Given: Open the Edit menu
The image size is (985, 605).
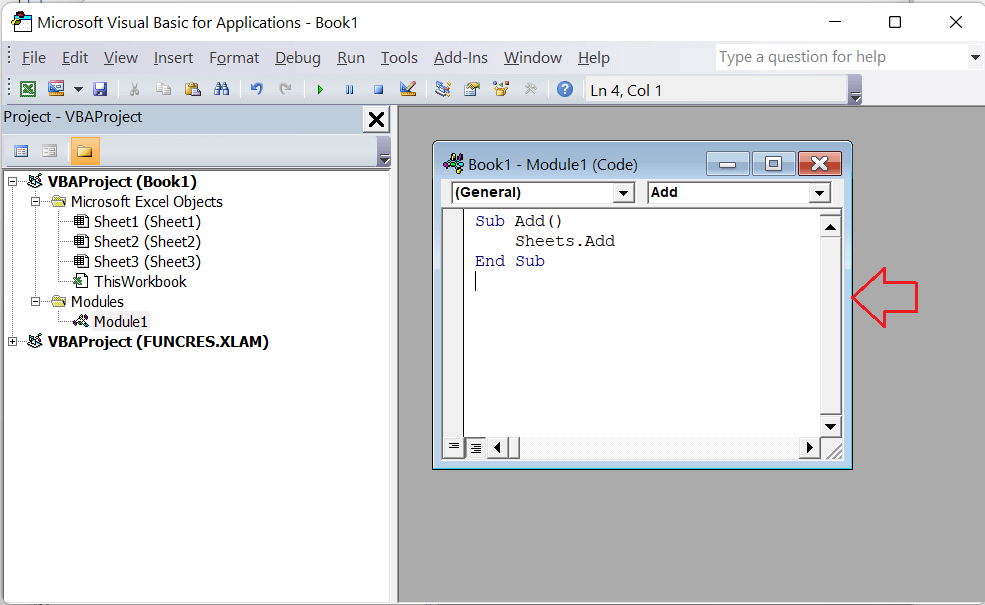Looking at the screenshot, I should (75, 58).
